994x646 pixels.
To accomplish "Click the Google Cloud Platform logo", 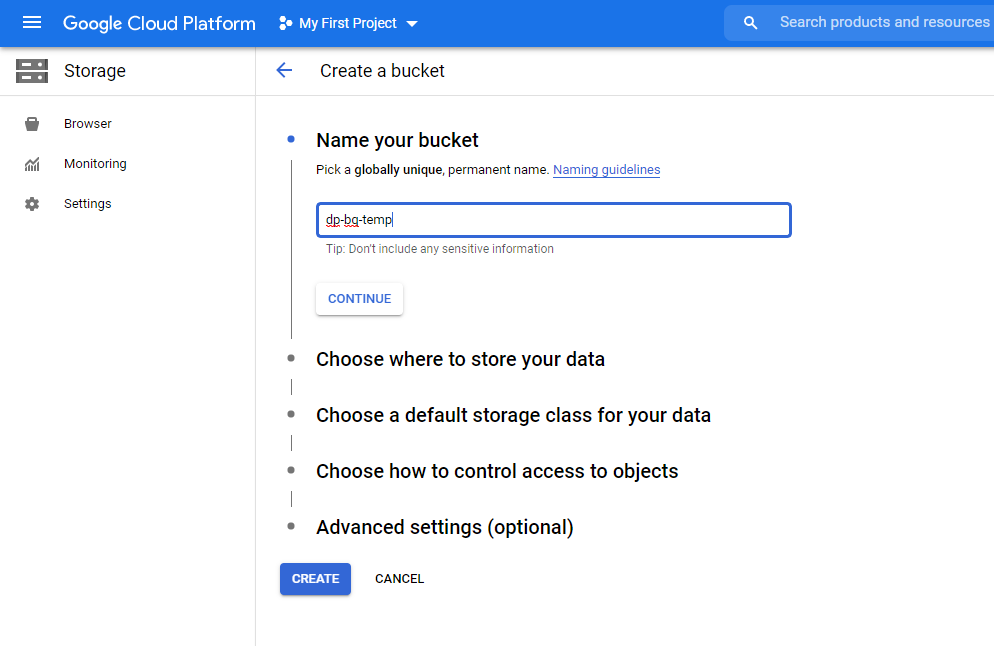I will coord(159,23).
